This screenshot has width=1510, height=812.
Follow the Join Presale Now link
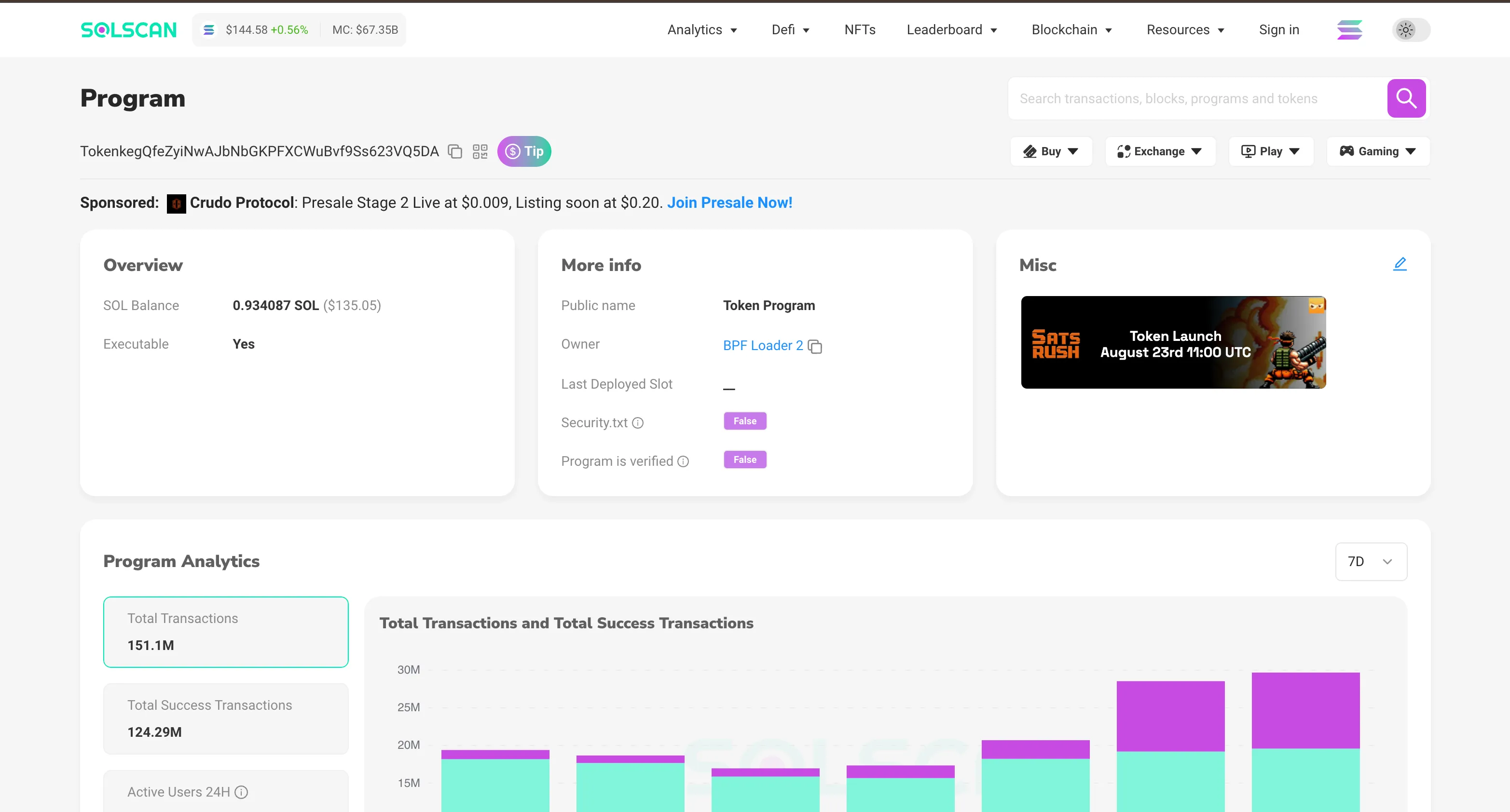[729, 203]
